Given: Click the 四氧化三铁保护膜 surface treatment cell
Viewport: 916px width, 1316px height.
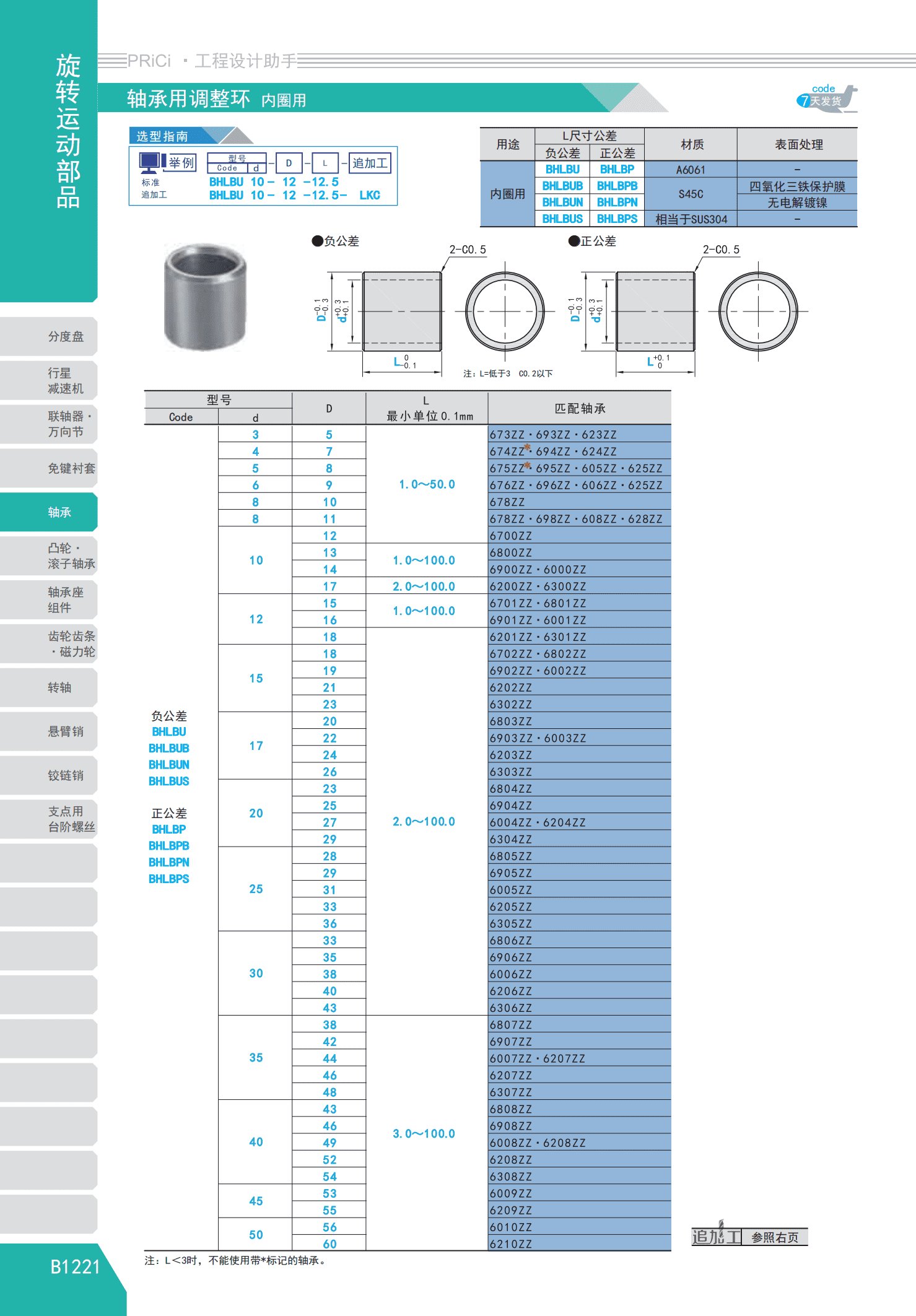Looking at the screenshot, I should tap(797, 186).
